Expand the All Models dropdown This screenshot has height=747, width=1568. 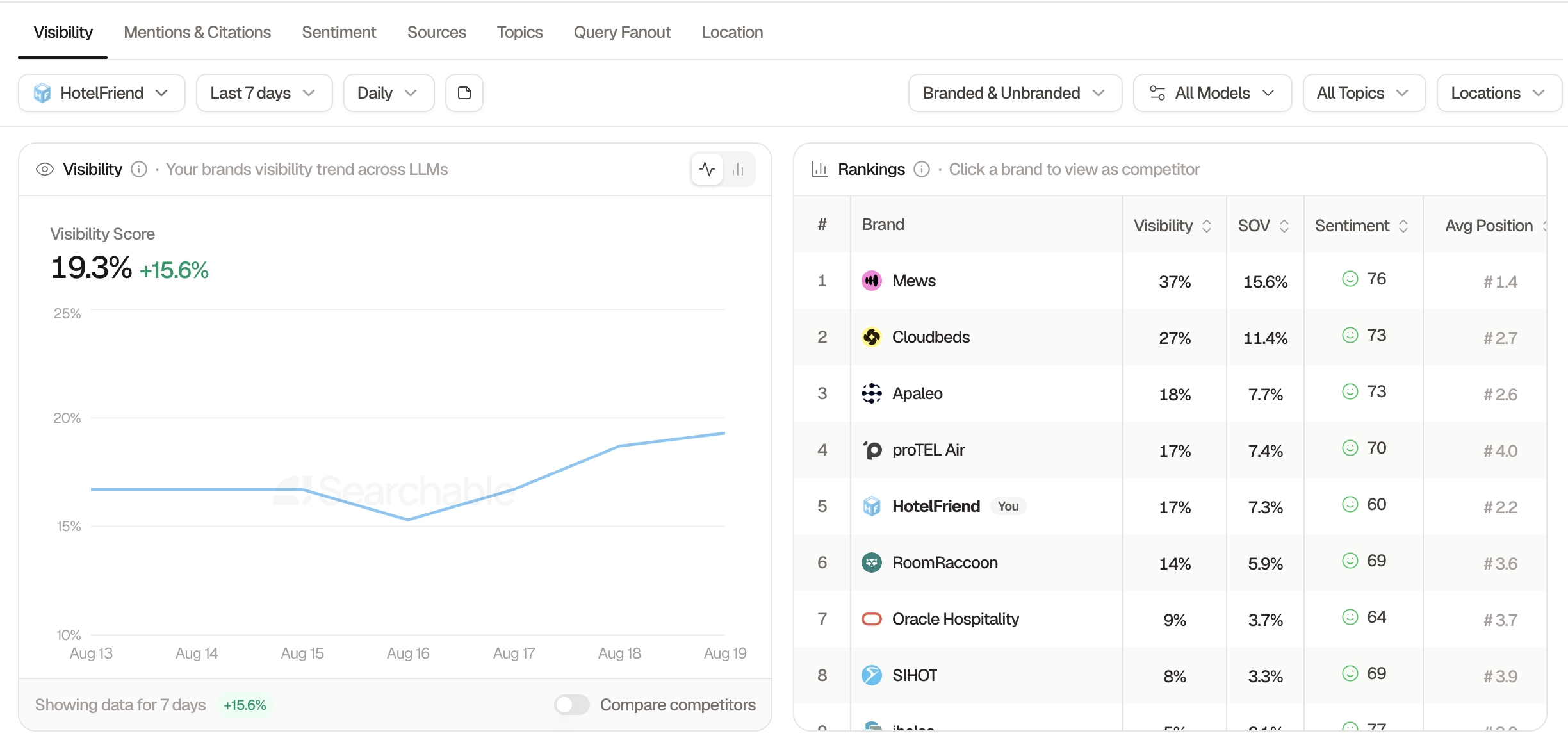point(1212,93)
